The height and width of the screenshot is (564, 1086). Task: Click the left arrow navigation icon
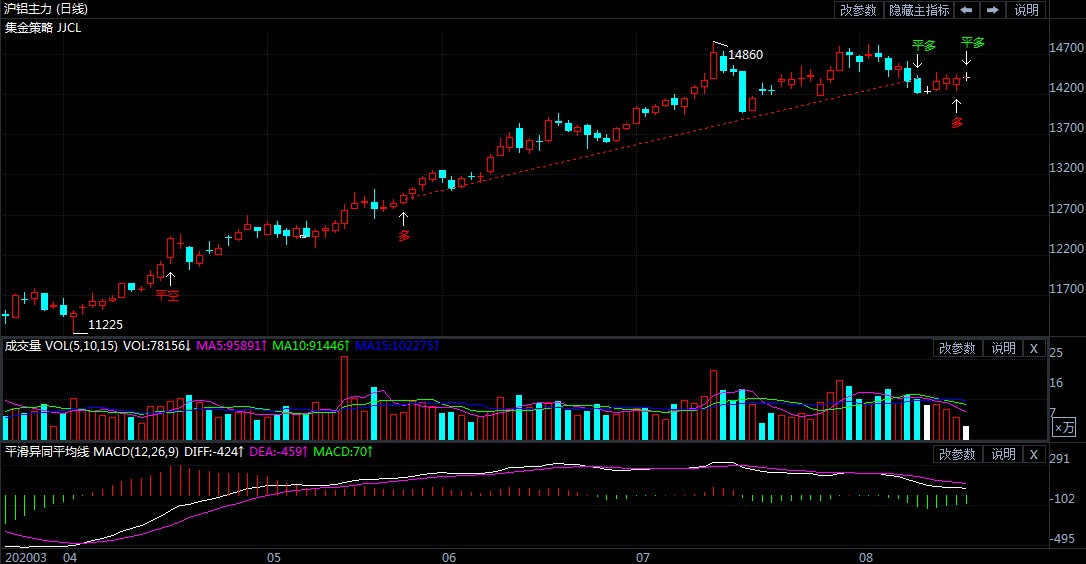coord(966,10)
